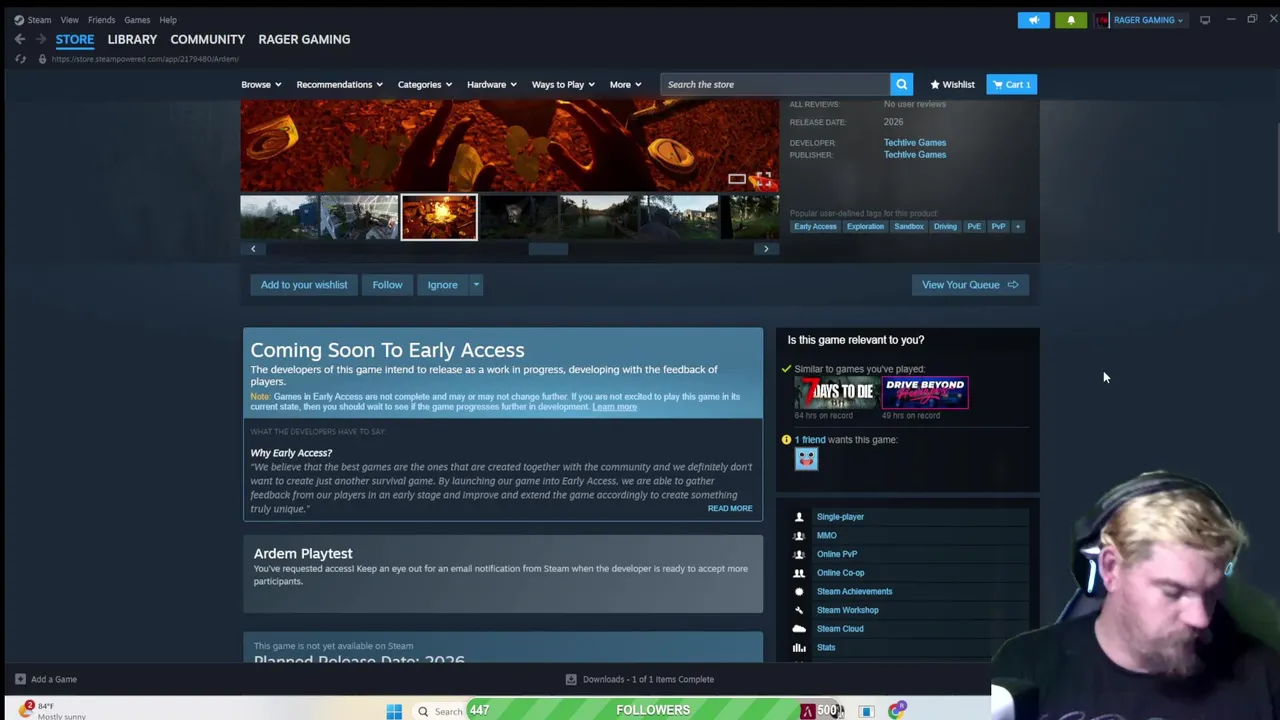Click the Cart icon button

[x=1011, y=84]
